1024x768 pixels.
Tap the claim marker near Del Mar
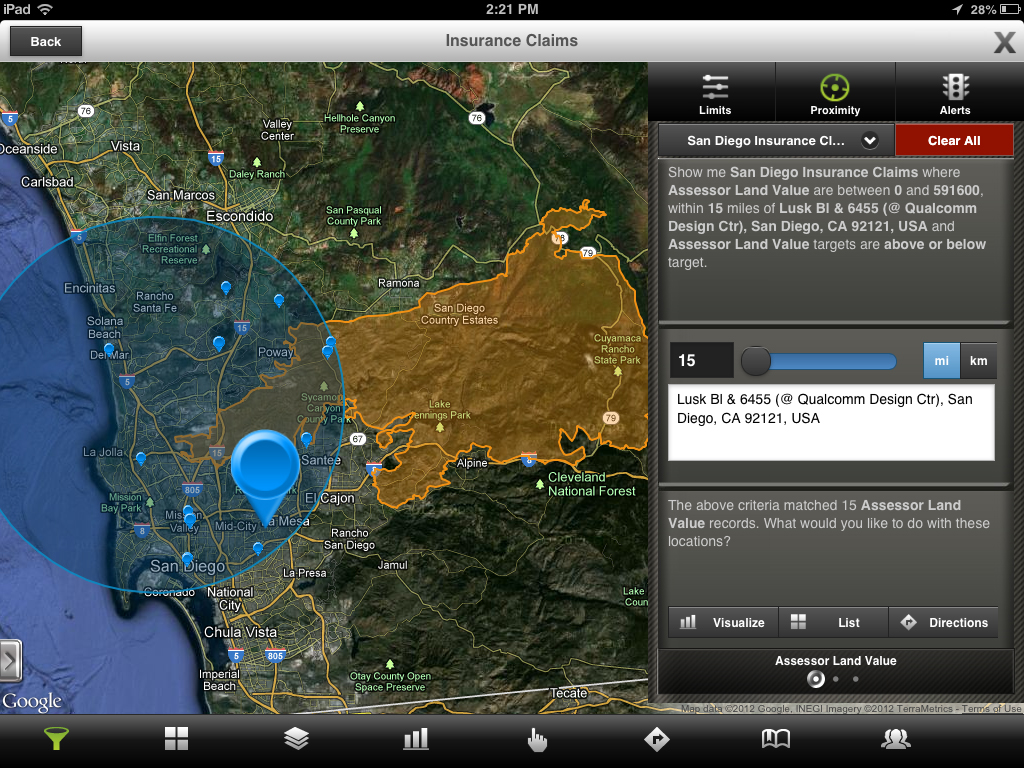[109, 350]
